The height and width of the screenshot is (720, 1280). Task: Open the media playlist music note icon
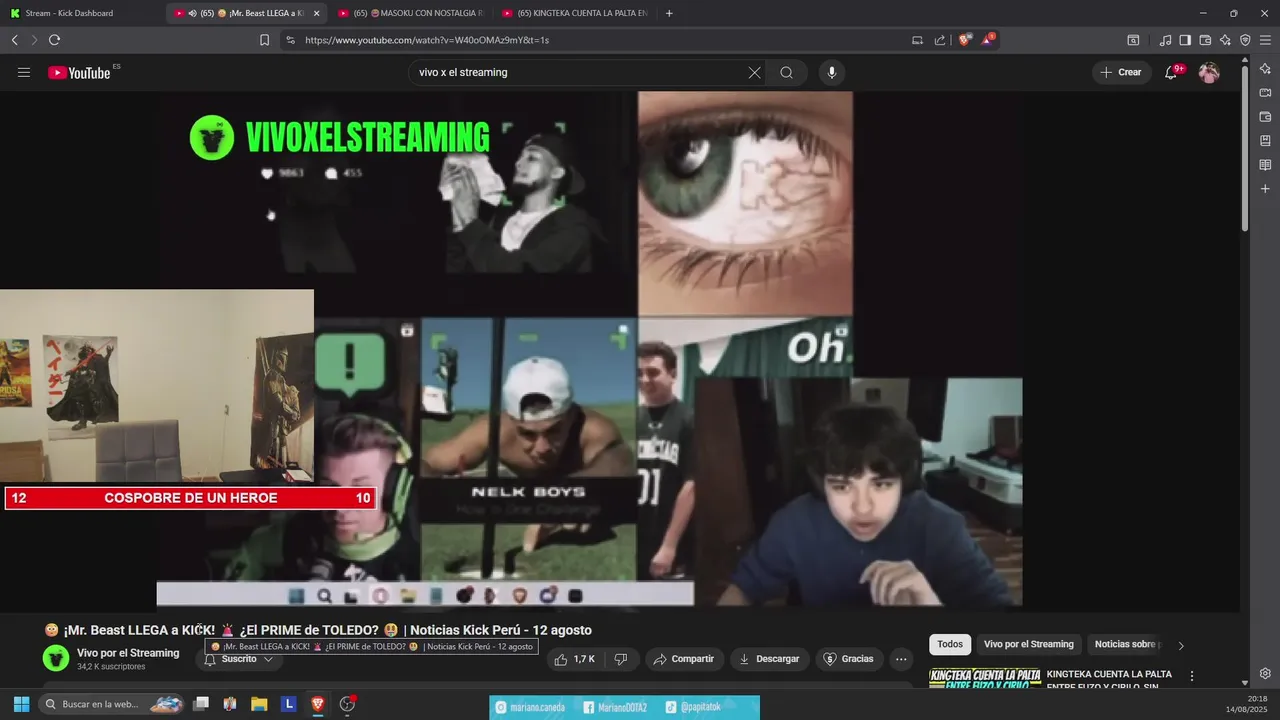click(x=1165, y=40)
